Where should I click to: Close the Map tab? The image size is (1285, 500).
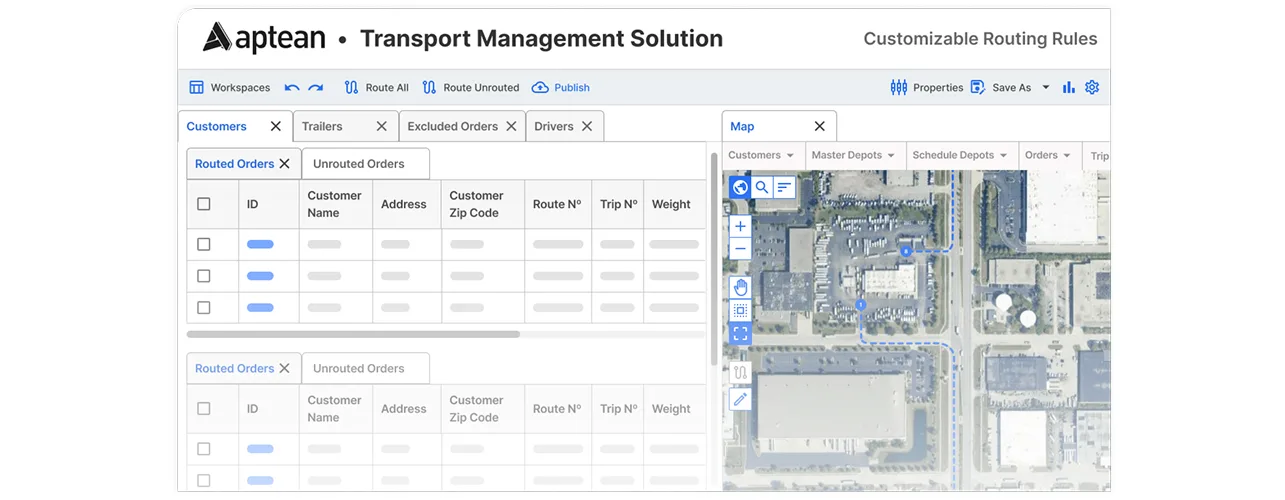tap(820, 127)
